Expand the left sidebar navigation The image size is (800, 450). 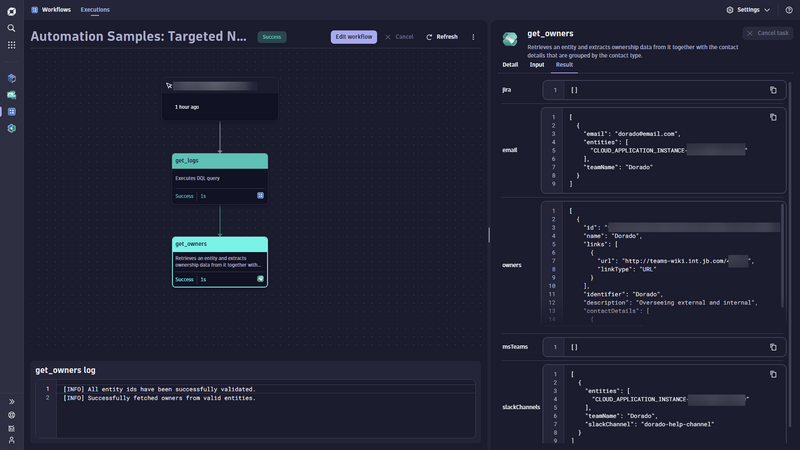coord(11,402)
